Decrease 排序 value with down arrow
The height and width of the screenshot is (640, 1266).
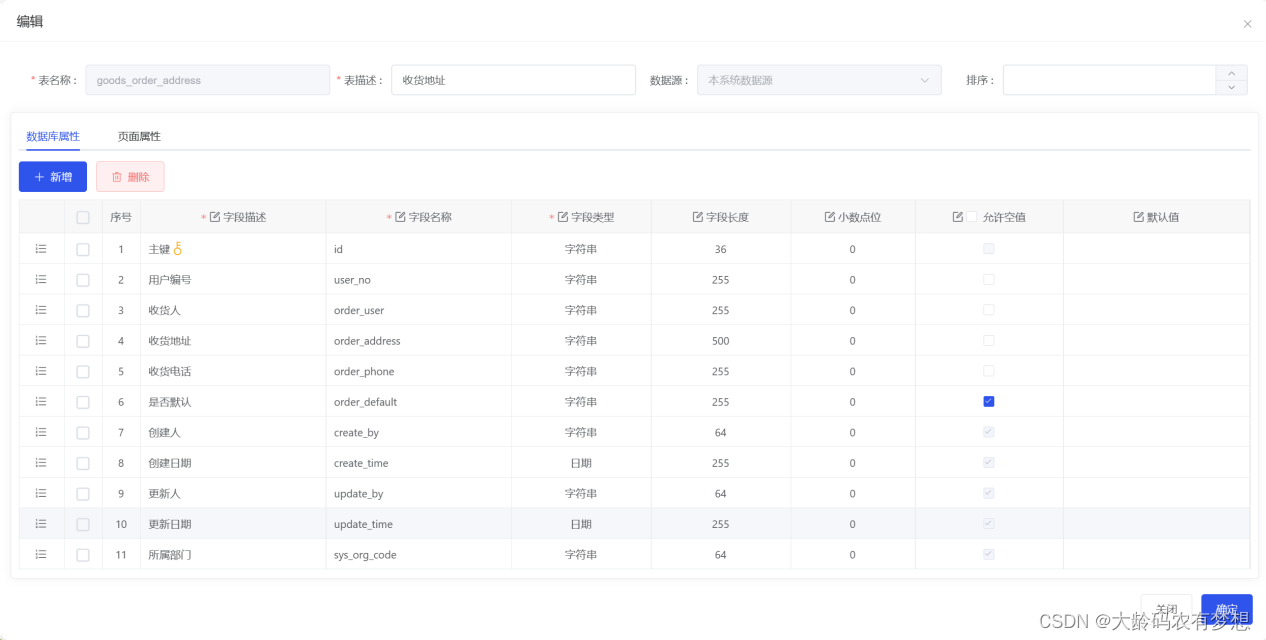[1231, 87]
